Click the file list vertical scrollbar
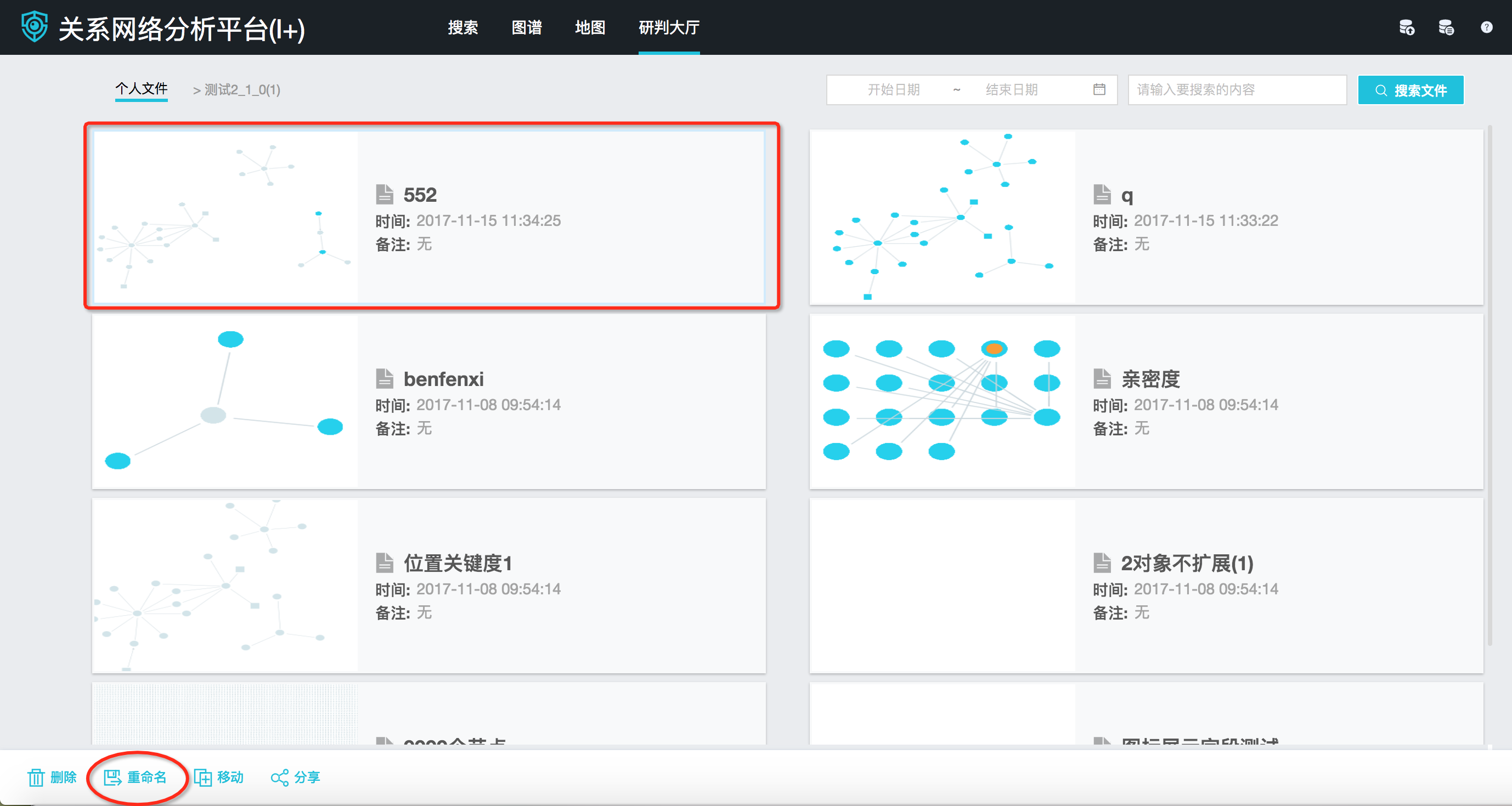The image size is (1512, 806). coord(1490,384)
